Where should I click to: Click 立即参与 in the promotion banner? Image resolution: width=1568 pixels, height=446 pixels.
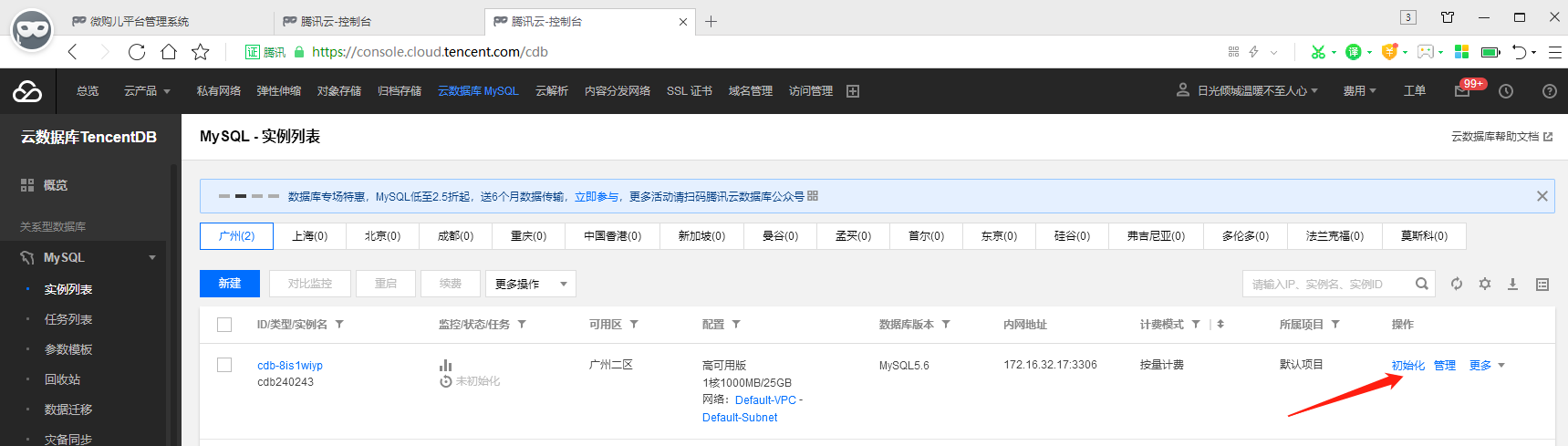click(596, 197)
